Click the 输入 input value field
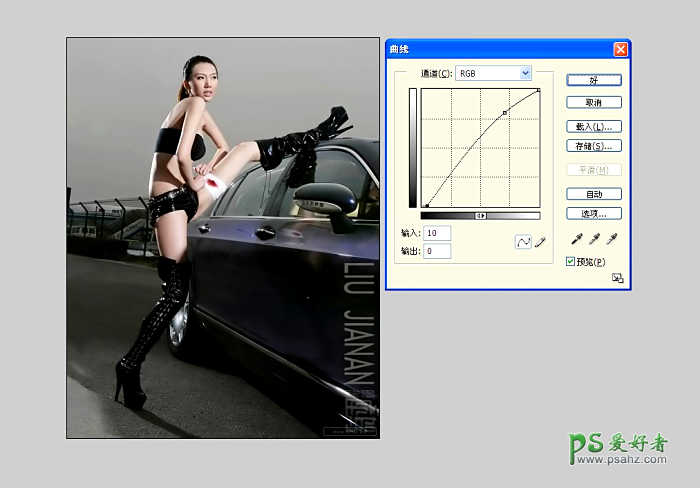The width and height of the screenshot is (700, 488). (437, 233)
